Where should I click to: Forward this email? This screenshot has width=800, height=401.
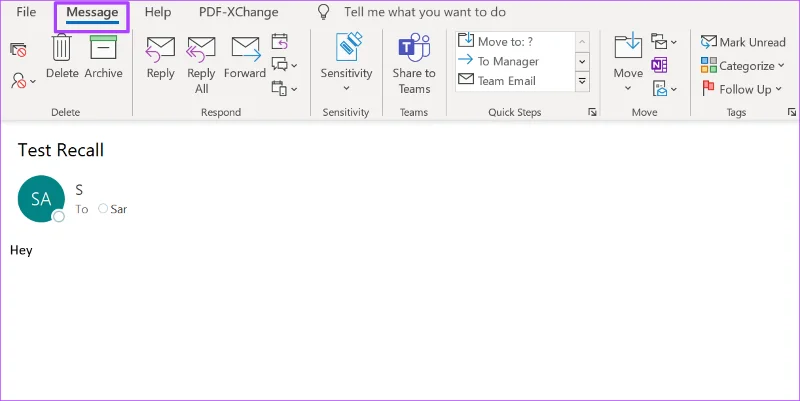[245, 58]
